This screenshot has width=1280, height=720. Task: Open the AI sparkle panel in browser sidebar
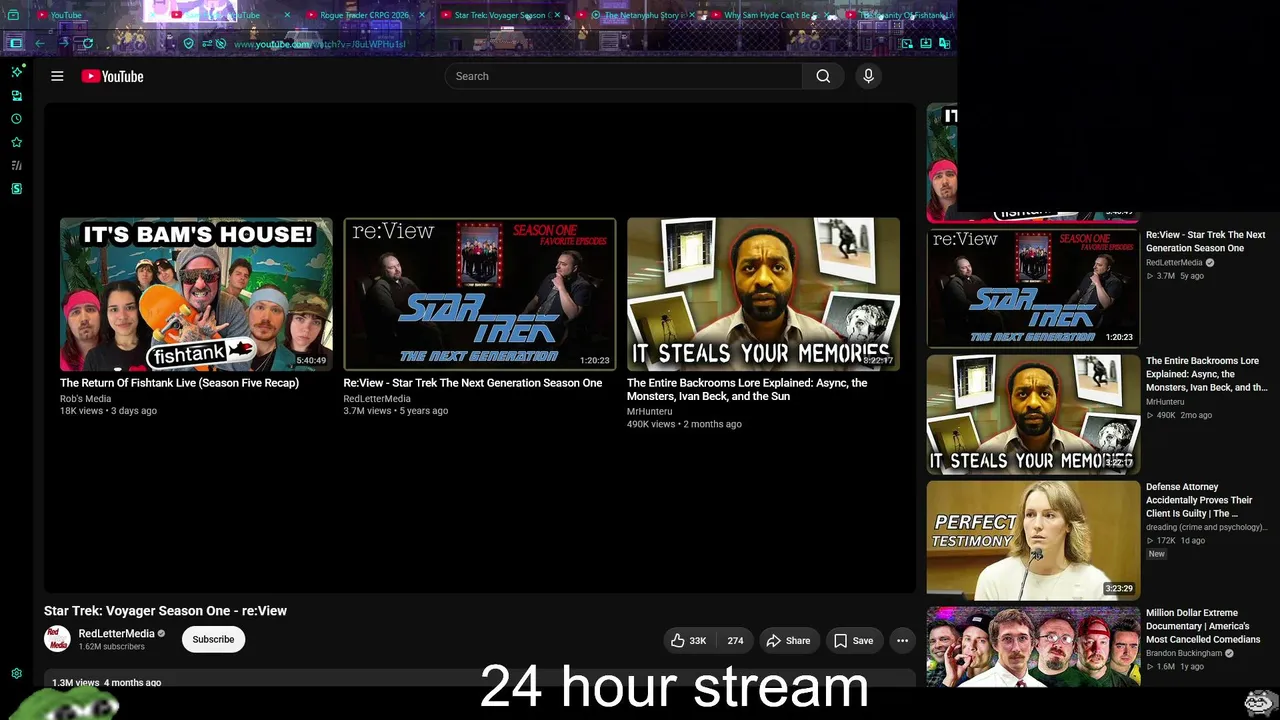coord(16,72)
